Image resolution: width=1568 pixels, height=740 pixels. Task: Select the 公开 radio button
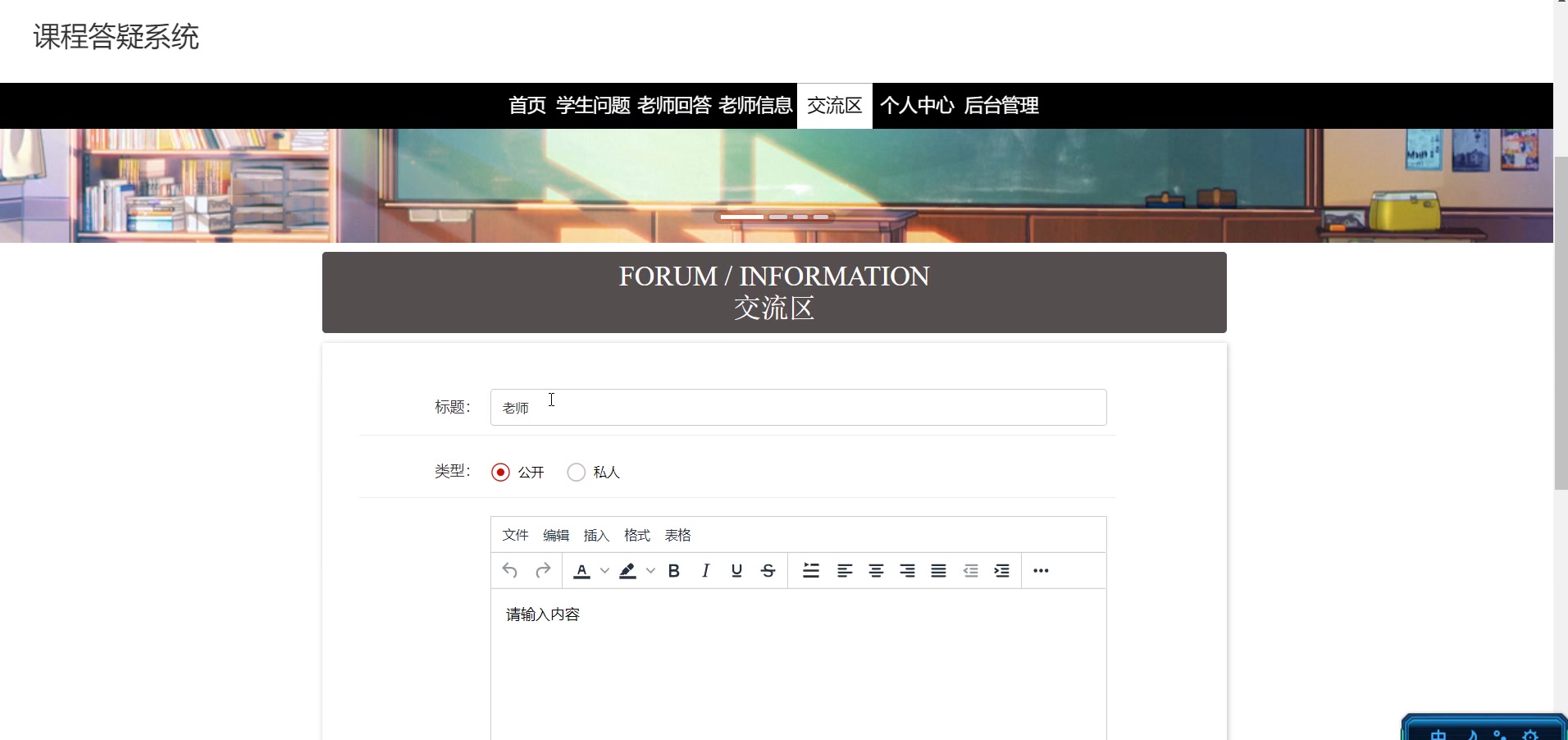(500, 472)
